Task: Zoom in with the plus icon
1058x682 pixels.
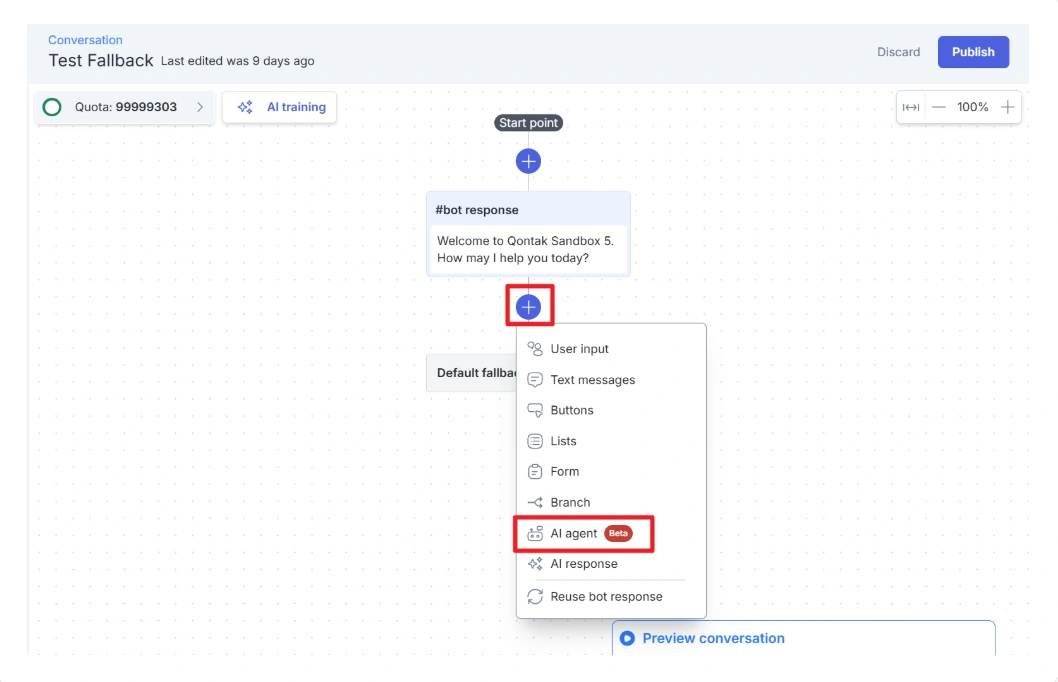Action: click(x=1007, y=107)
